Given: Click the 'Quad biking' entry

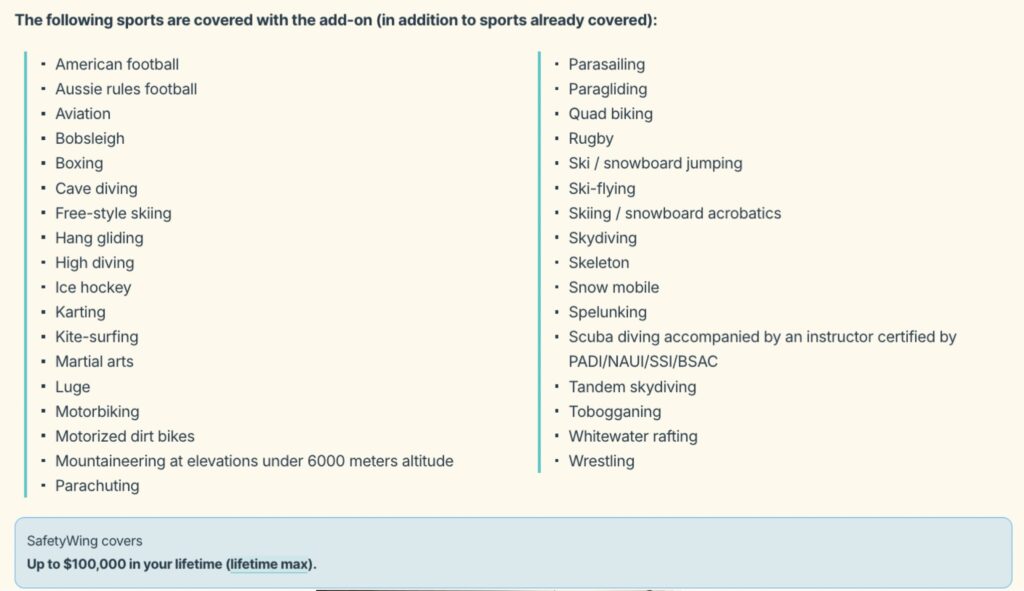Looking at the screenshot, I should pos(610,114).
